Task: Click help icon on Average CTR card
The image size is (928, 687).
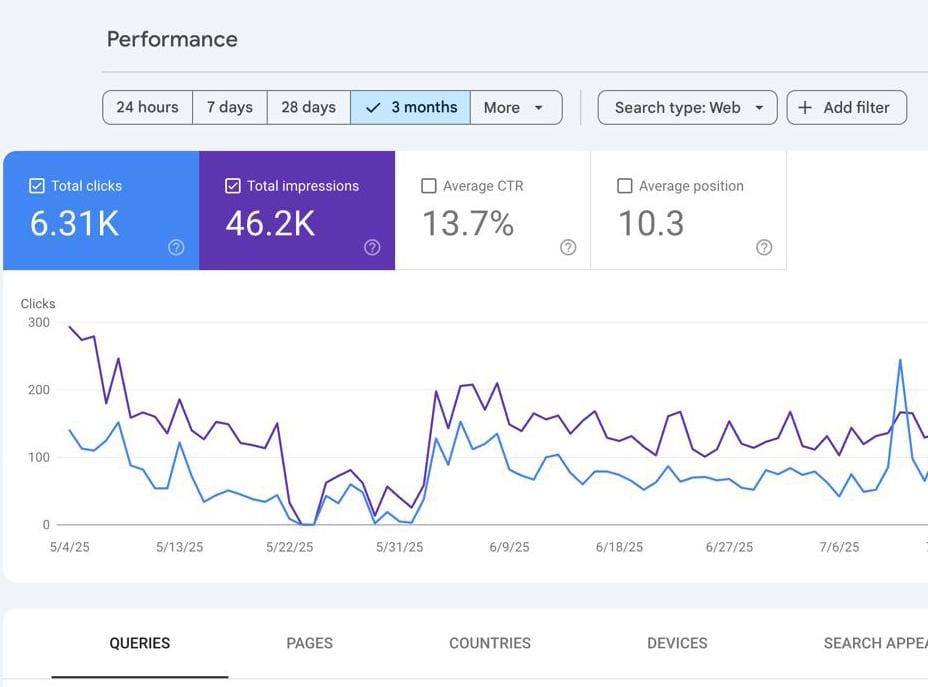Action: click(568, 248)
